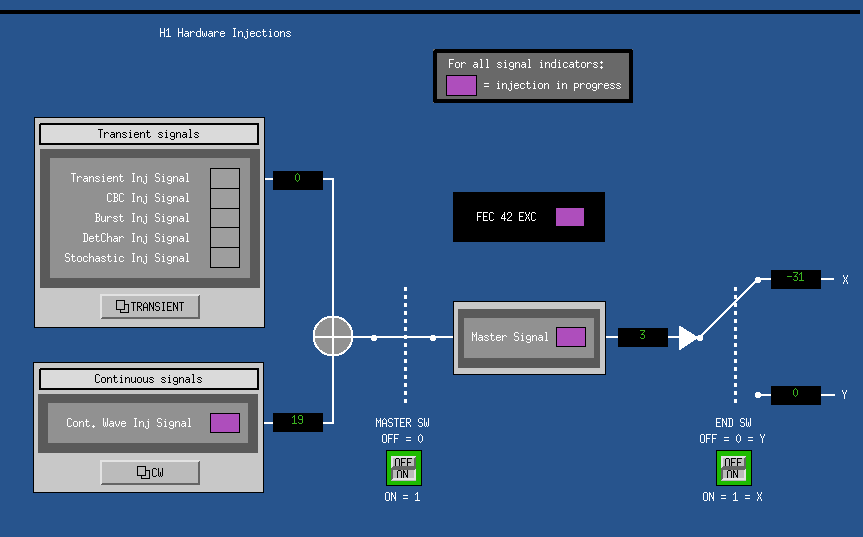The width and height of the screenshot is (863, 537).
Task: Click the Continuous signals panel header
Action: pyautogui.click(x=149, y=379)
